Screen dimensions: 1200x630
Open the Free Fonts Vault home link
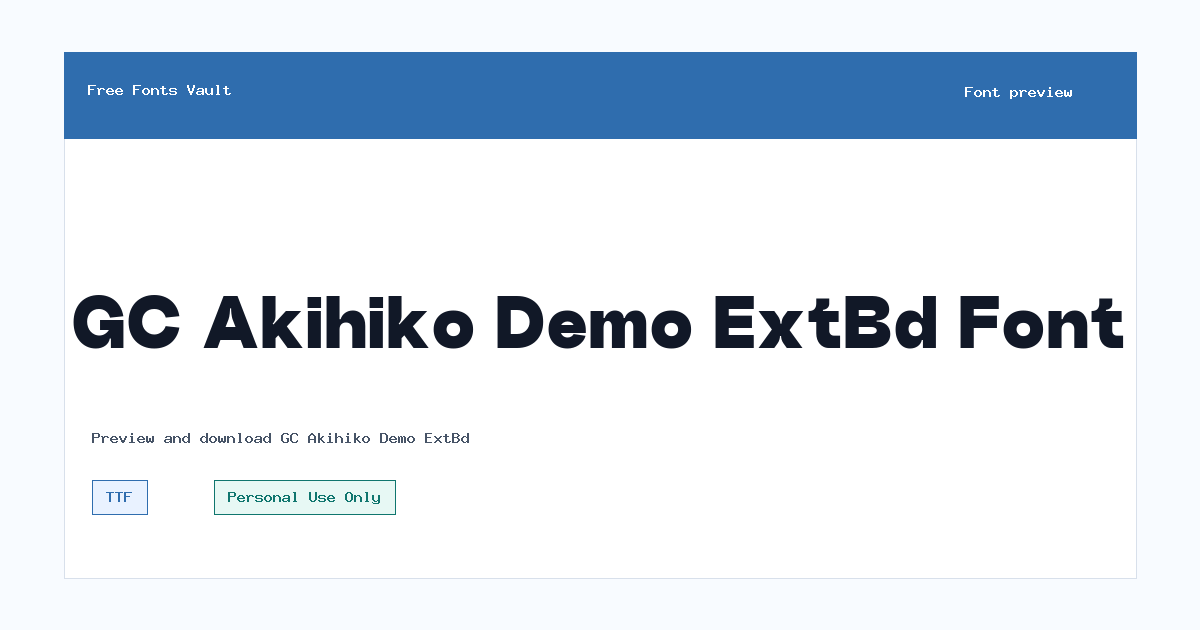point(159,90)
